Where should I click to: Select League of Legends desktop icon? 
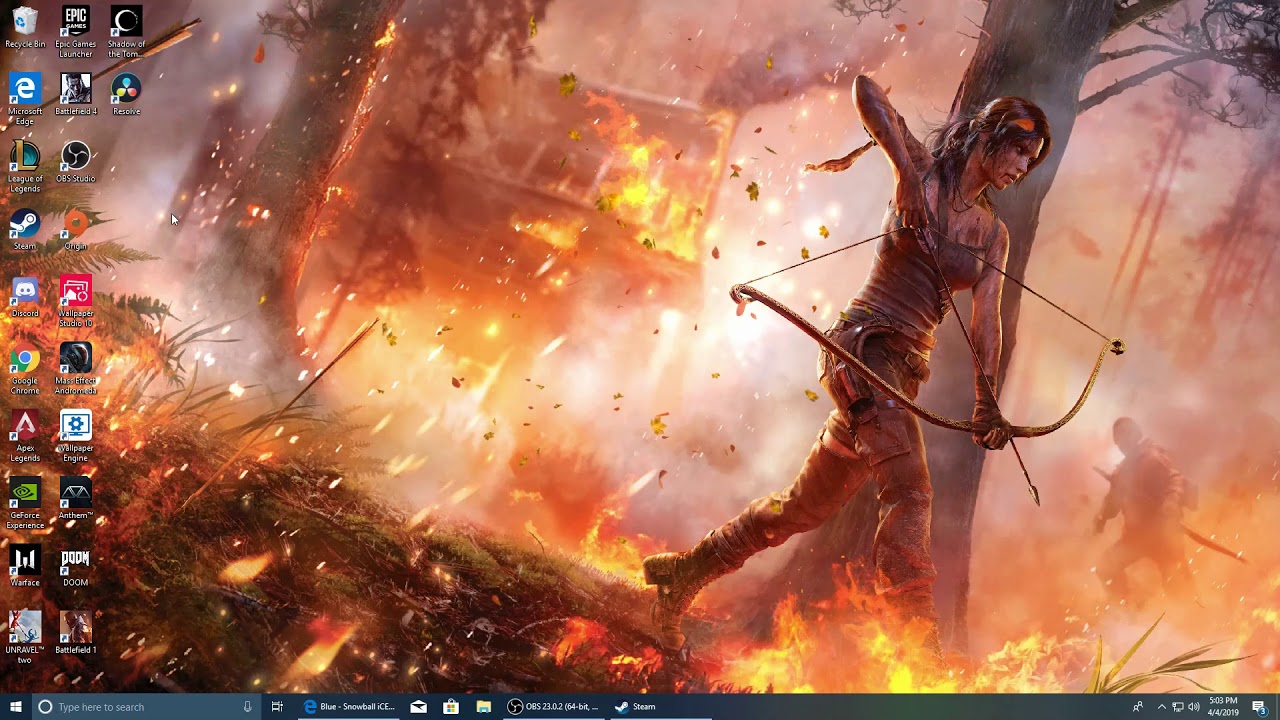25,166
